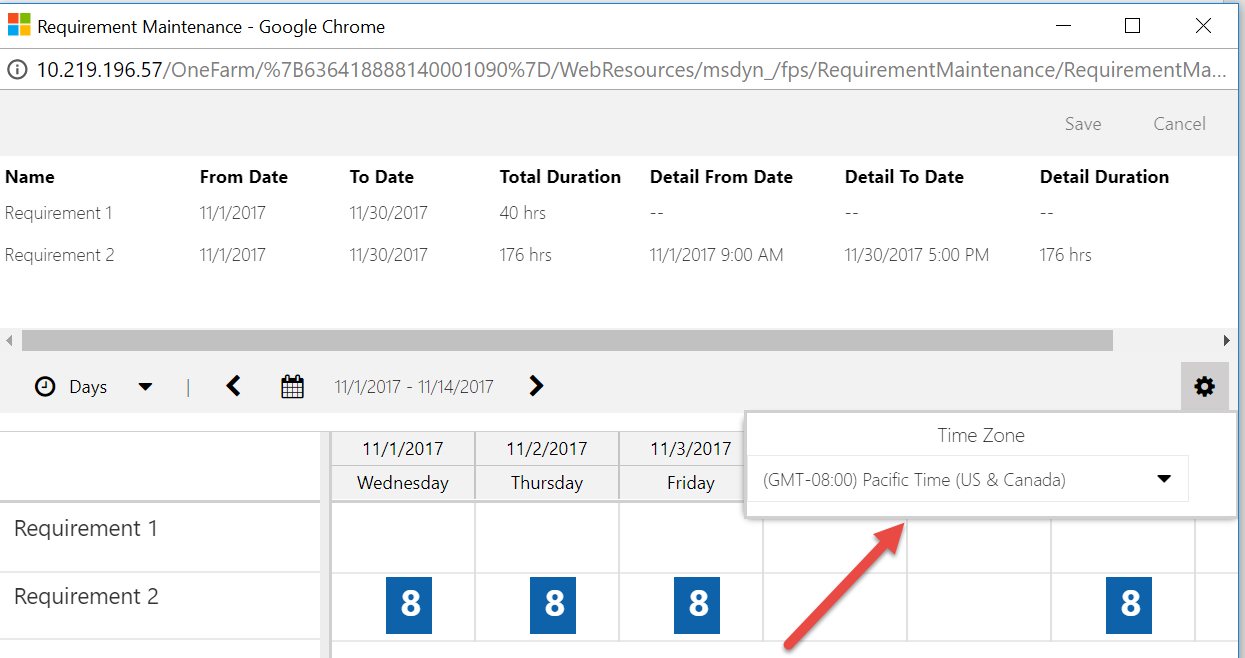The image size is (1245, 658).
Task: Select the Requirement 1 row in list
Action: (59, 213)
